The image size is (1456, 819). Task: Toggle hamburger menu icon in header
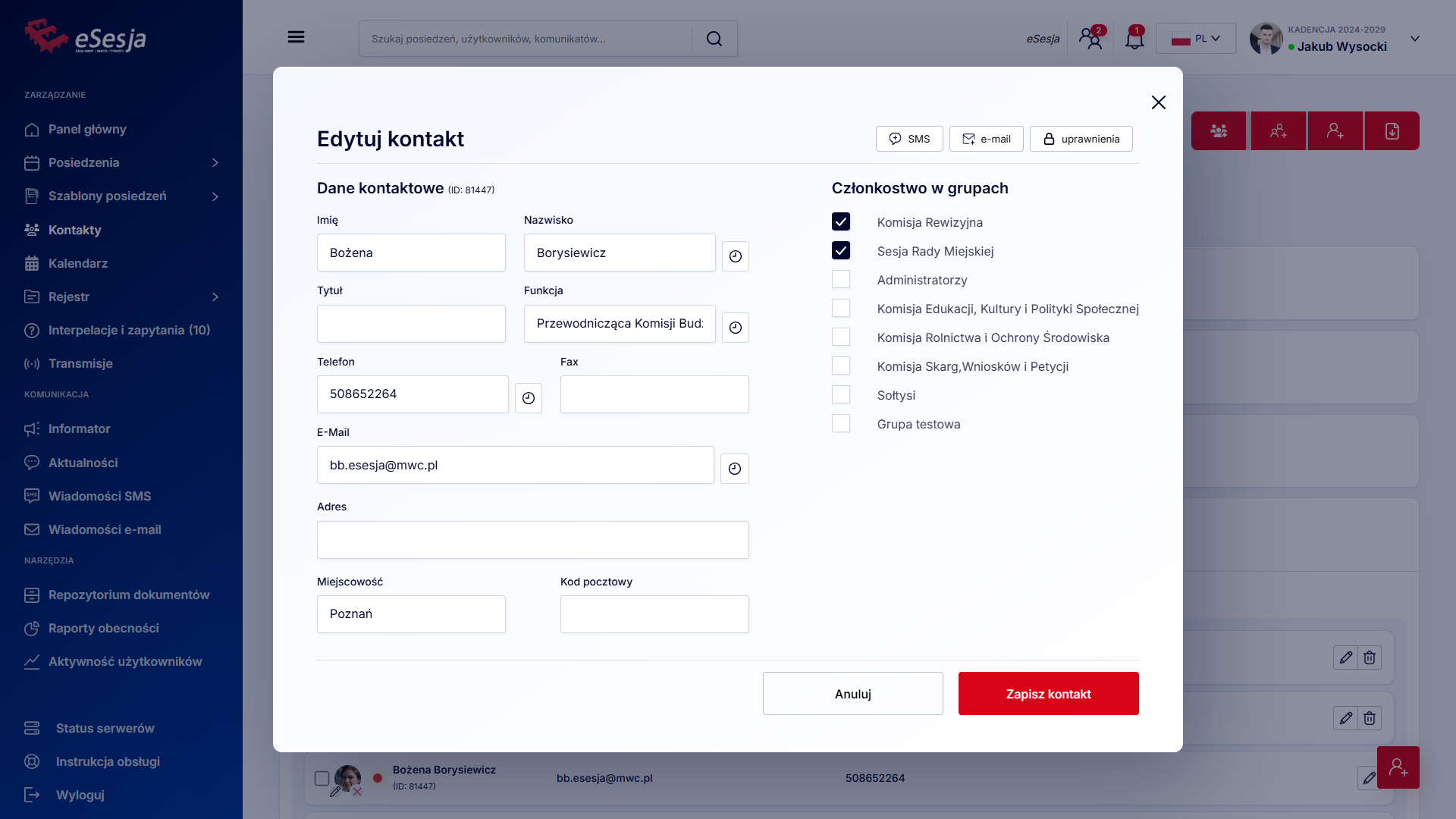tap(296, 37)
